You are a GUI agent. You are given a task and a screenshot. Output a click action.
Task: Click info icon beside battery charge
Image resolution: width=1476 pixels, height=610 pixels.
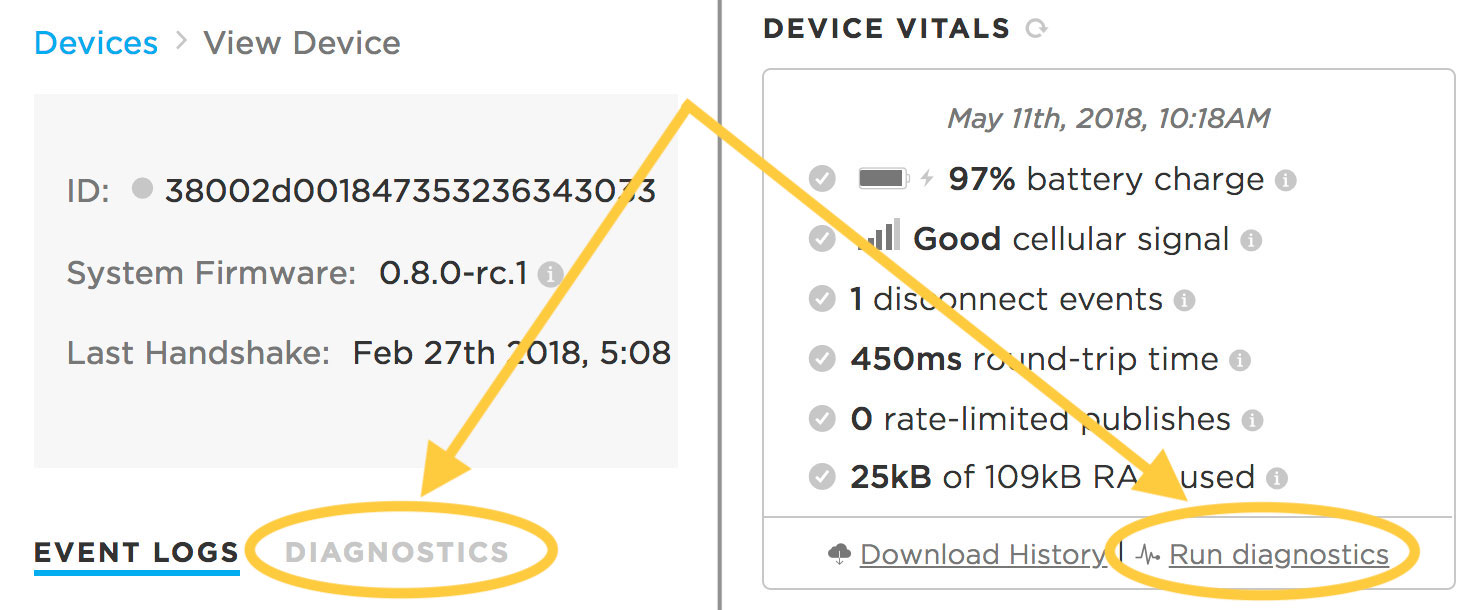click(x=1286, y=181)
